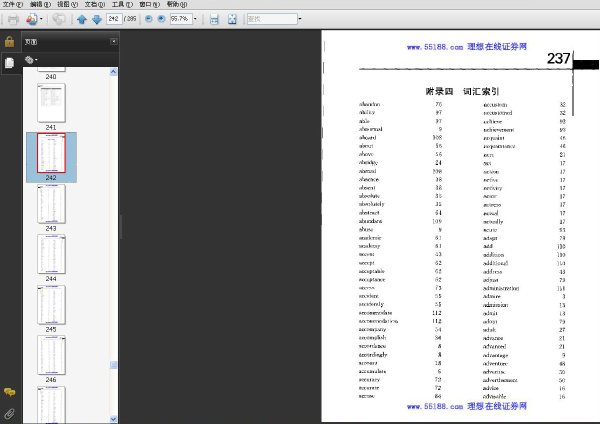The image size is (600, 424).
Task: Enable scrolling fit-width page mode icon
Action: pyautogui.click(x=214, y=19)
